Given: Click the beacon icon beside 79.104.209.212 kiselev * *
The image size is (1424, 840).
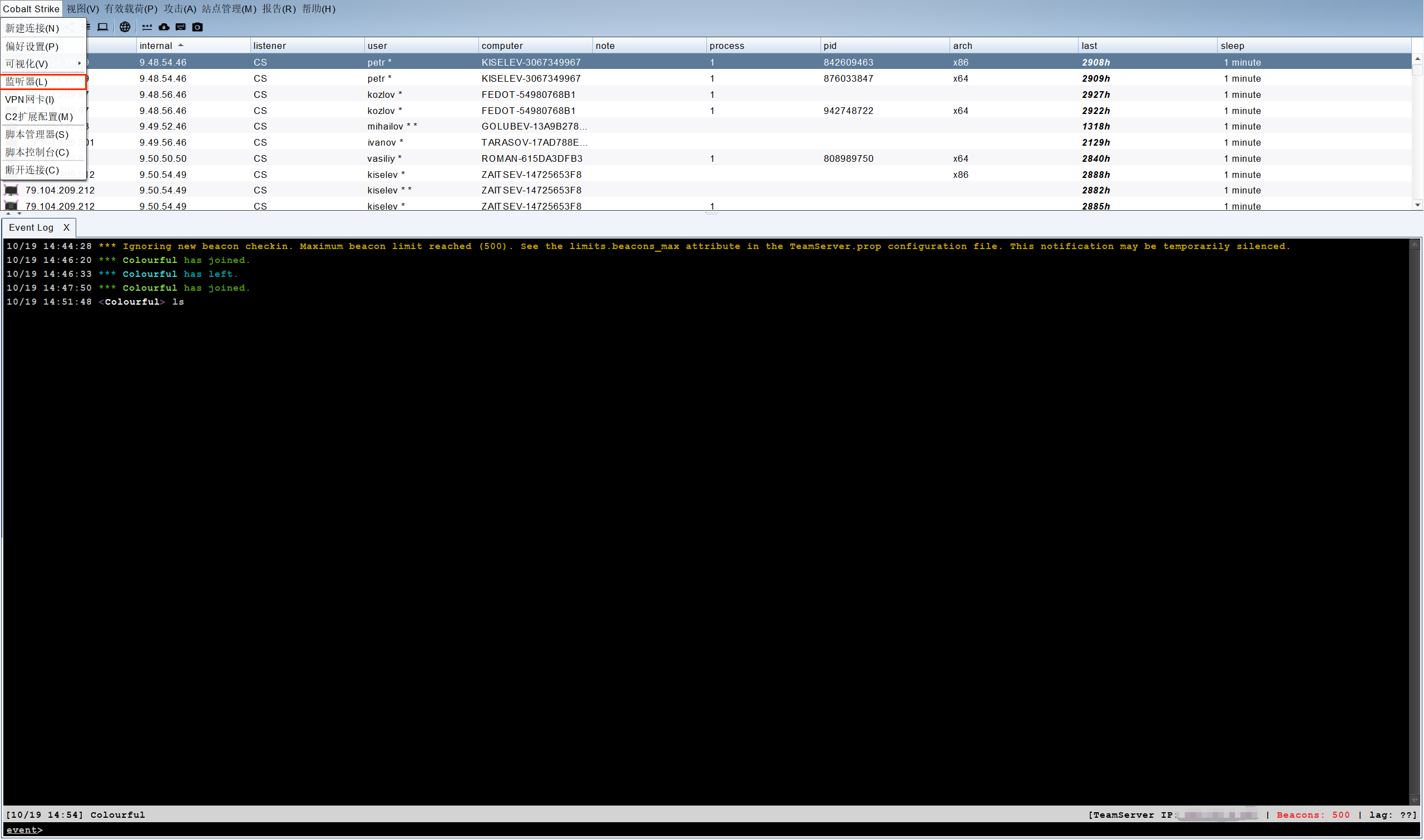Looking at the screenshot, I should [11, 190].
